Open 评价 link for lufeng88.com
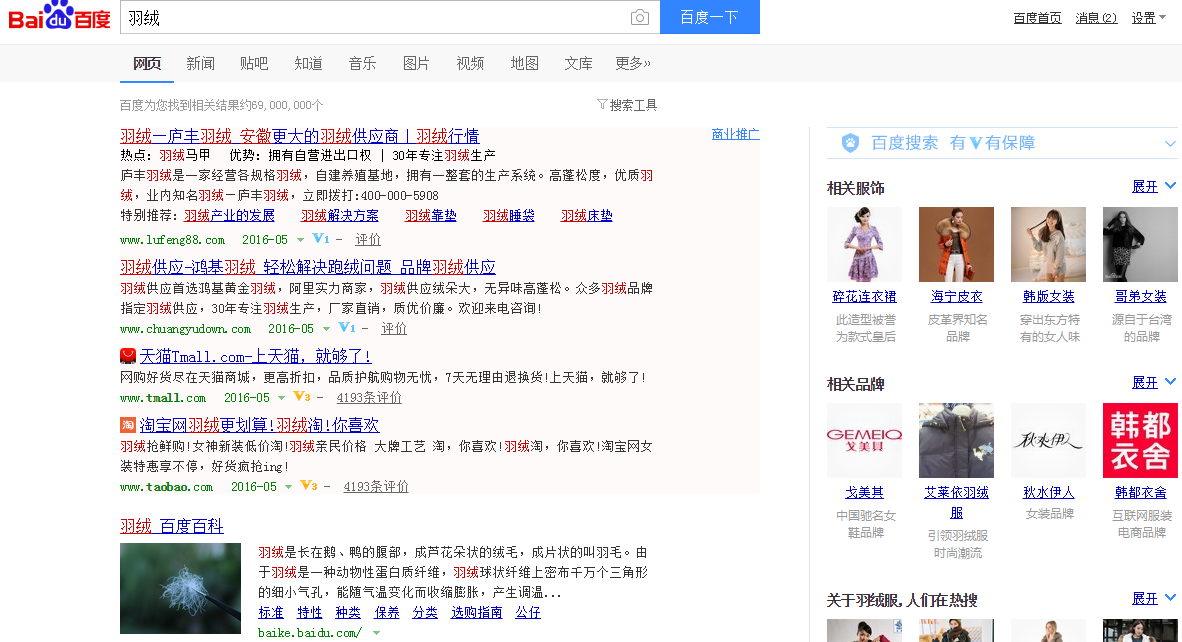This screenshot has width=1182, height=642. 368,240
